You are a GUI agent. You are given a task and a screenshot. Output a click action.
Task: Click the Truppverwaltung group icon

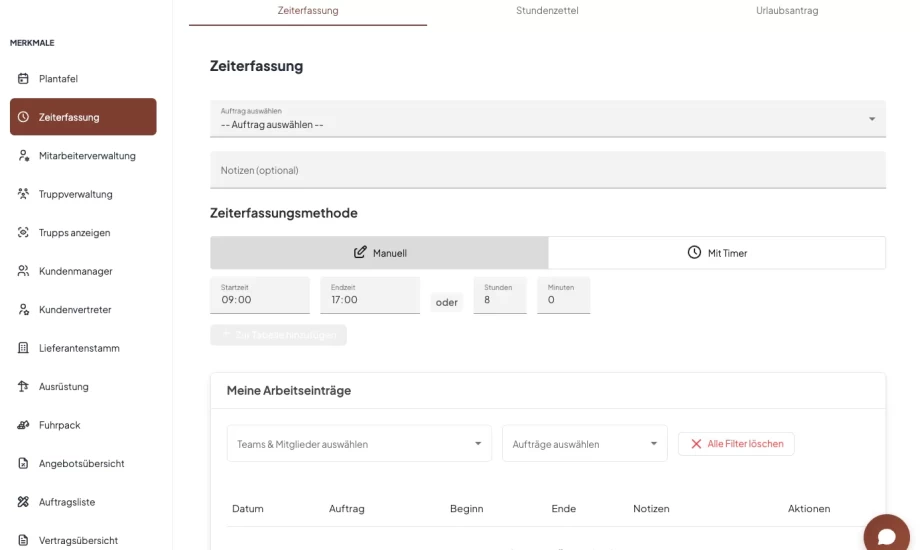(23, 194)
